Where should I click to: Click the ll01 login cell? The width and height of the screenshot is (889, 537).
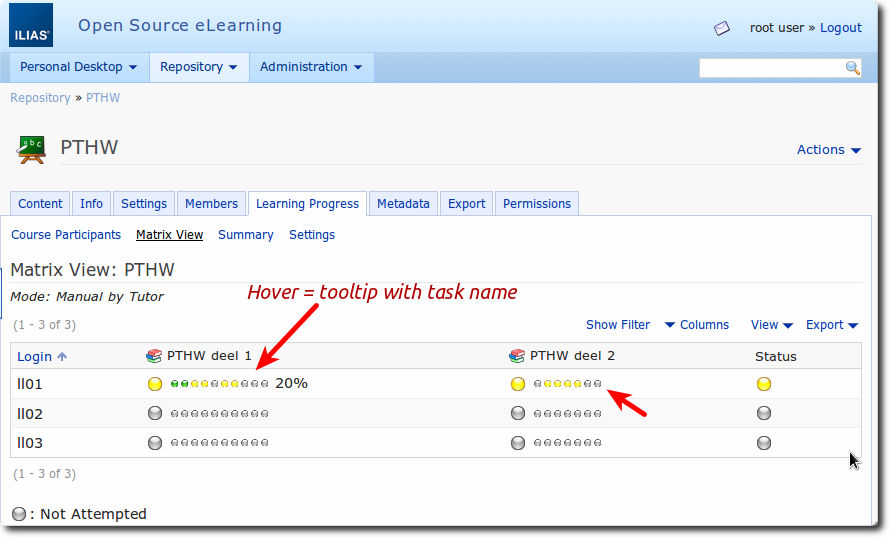point(29,384)
